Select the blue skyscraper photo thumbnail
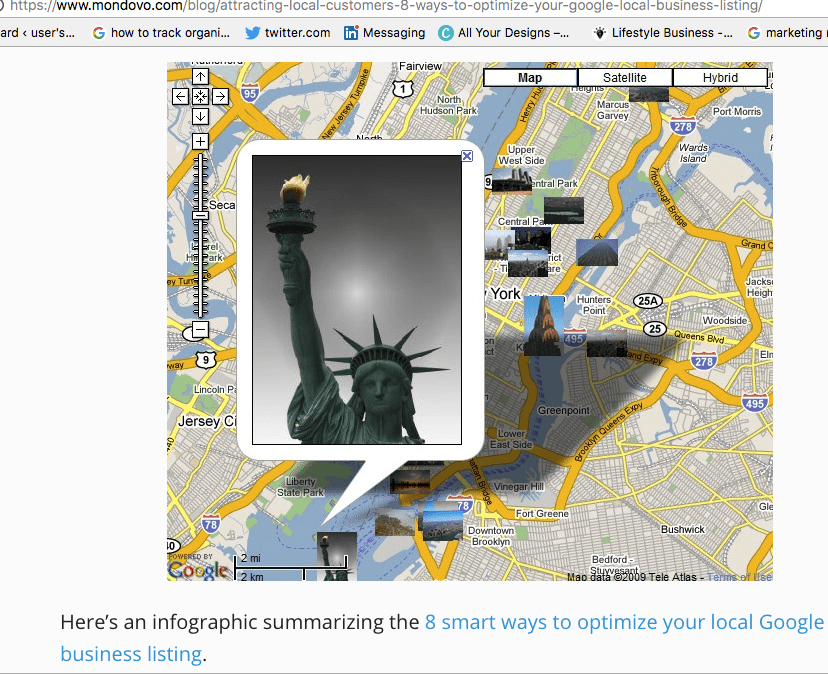Screen dimensions: 828x674 coord(597,252)
